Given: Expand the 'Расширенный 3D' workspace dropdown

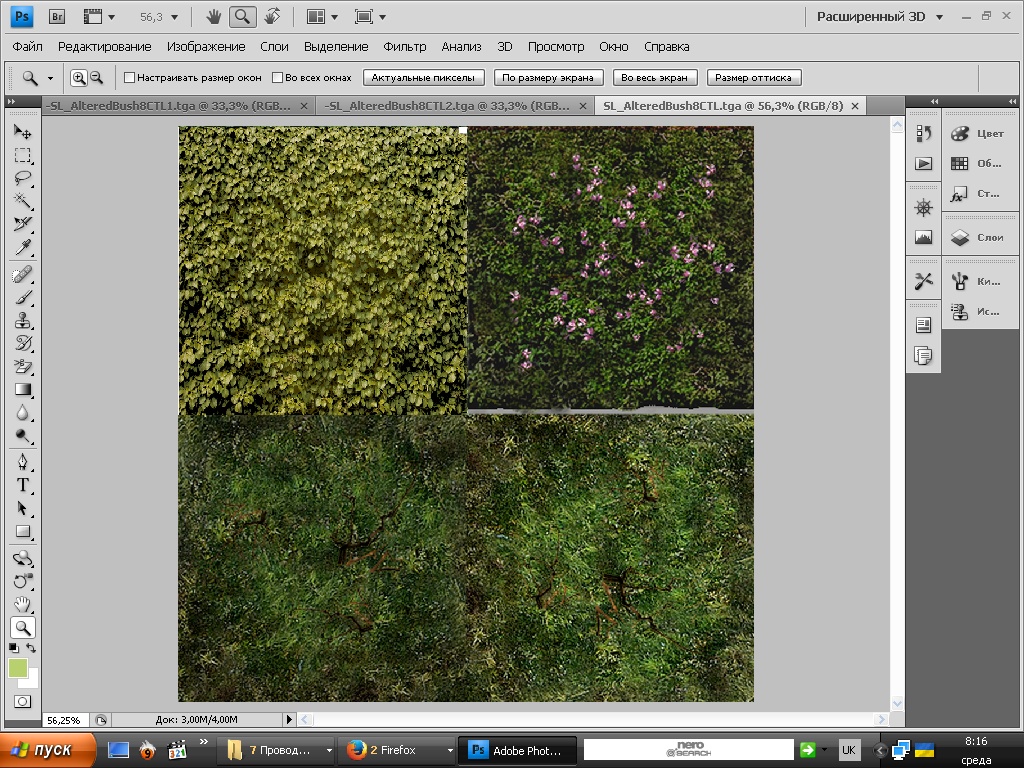Looking at the screenshot, I should coord(939,17).
